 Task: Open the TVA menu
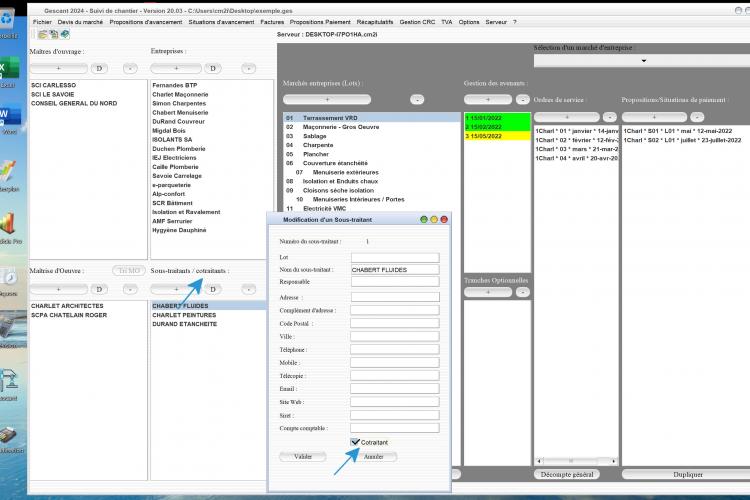447,22
